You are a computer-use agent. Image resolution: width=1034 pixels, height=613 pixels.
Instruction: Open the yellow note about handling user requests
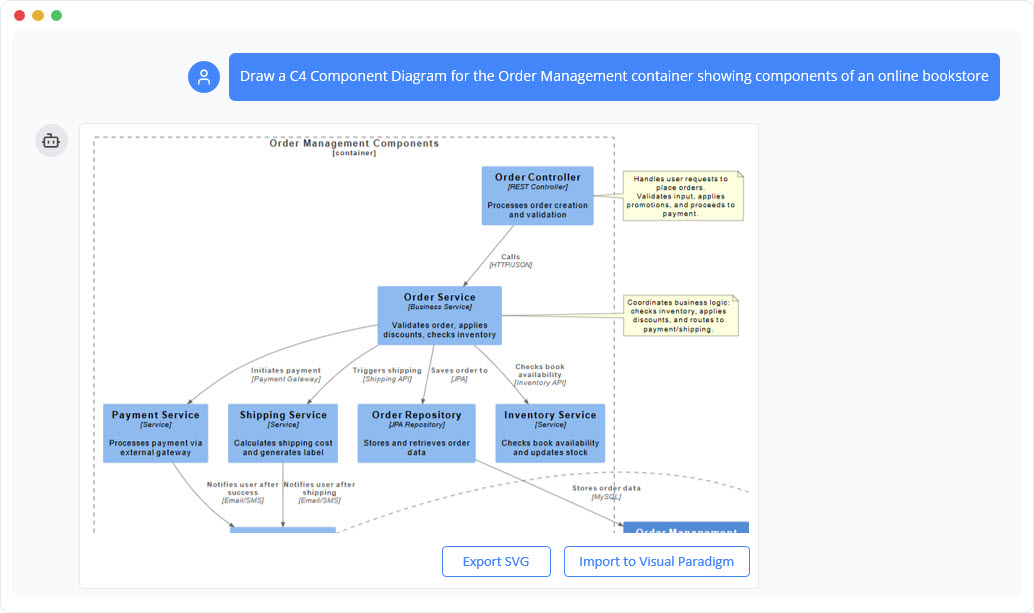coord(683,194)
